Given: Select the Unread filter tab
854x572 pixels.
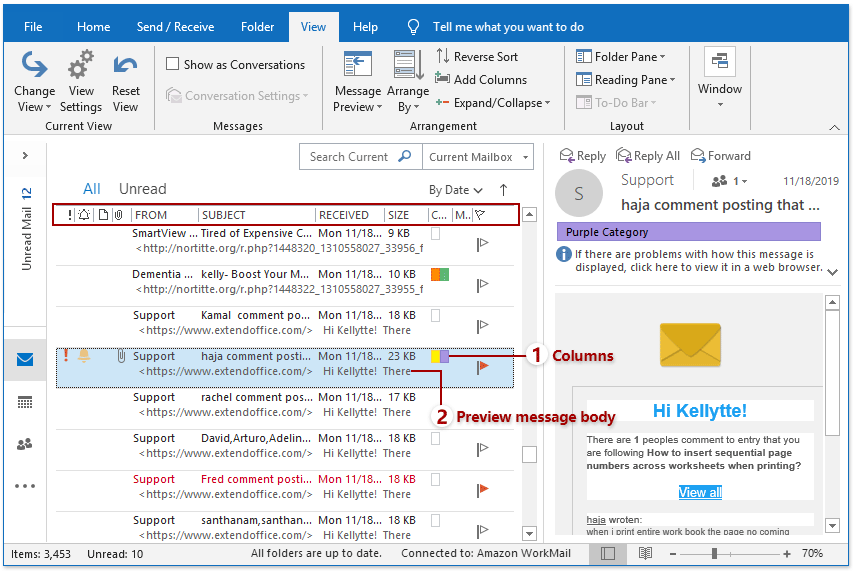Looking at the screenshot, I should 142,189.
